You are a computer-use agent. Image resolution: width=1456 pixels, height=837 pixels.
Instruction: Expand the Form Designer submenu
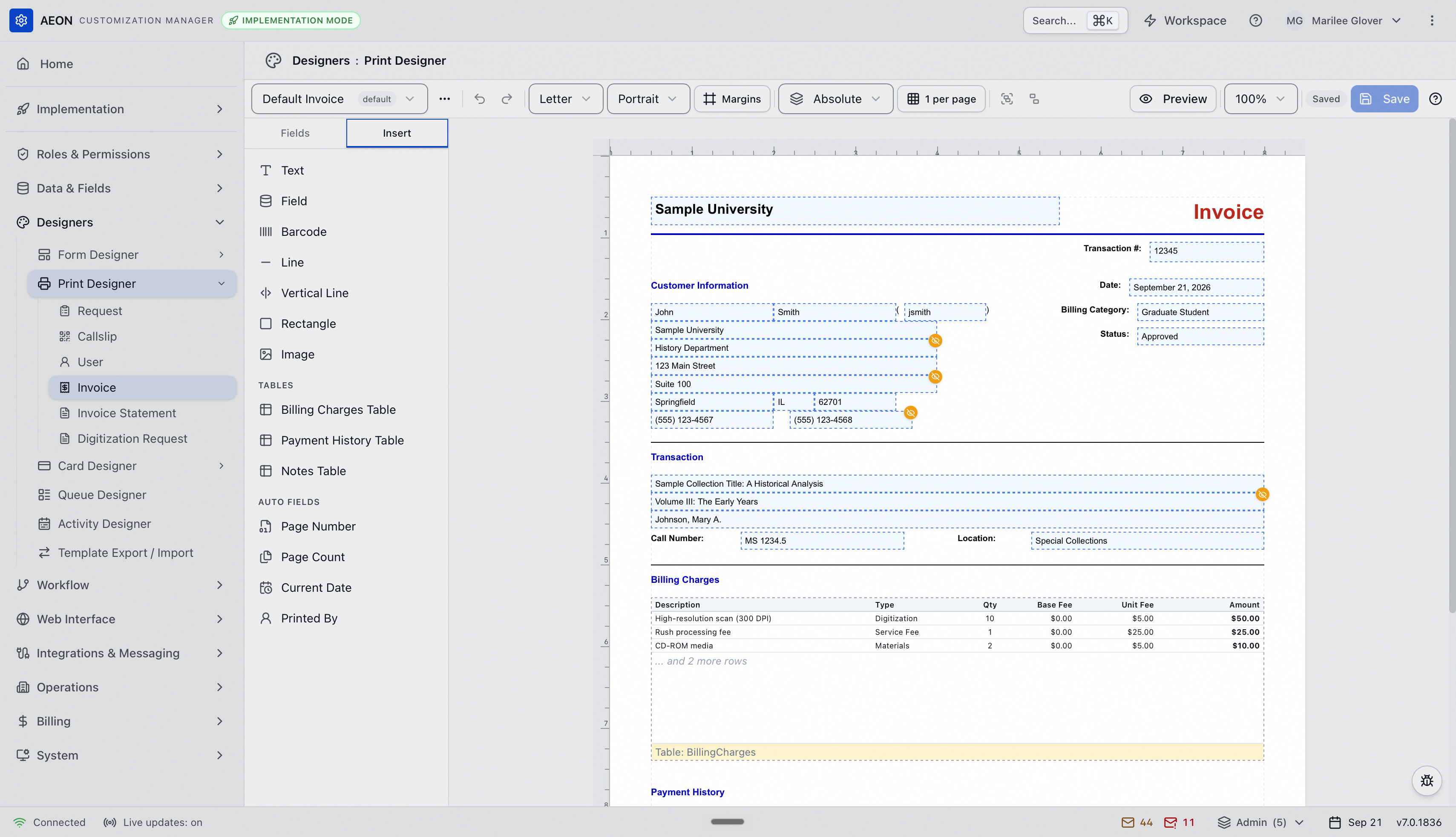(x=132, y=255)
